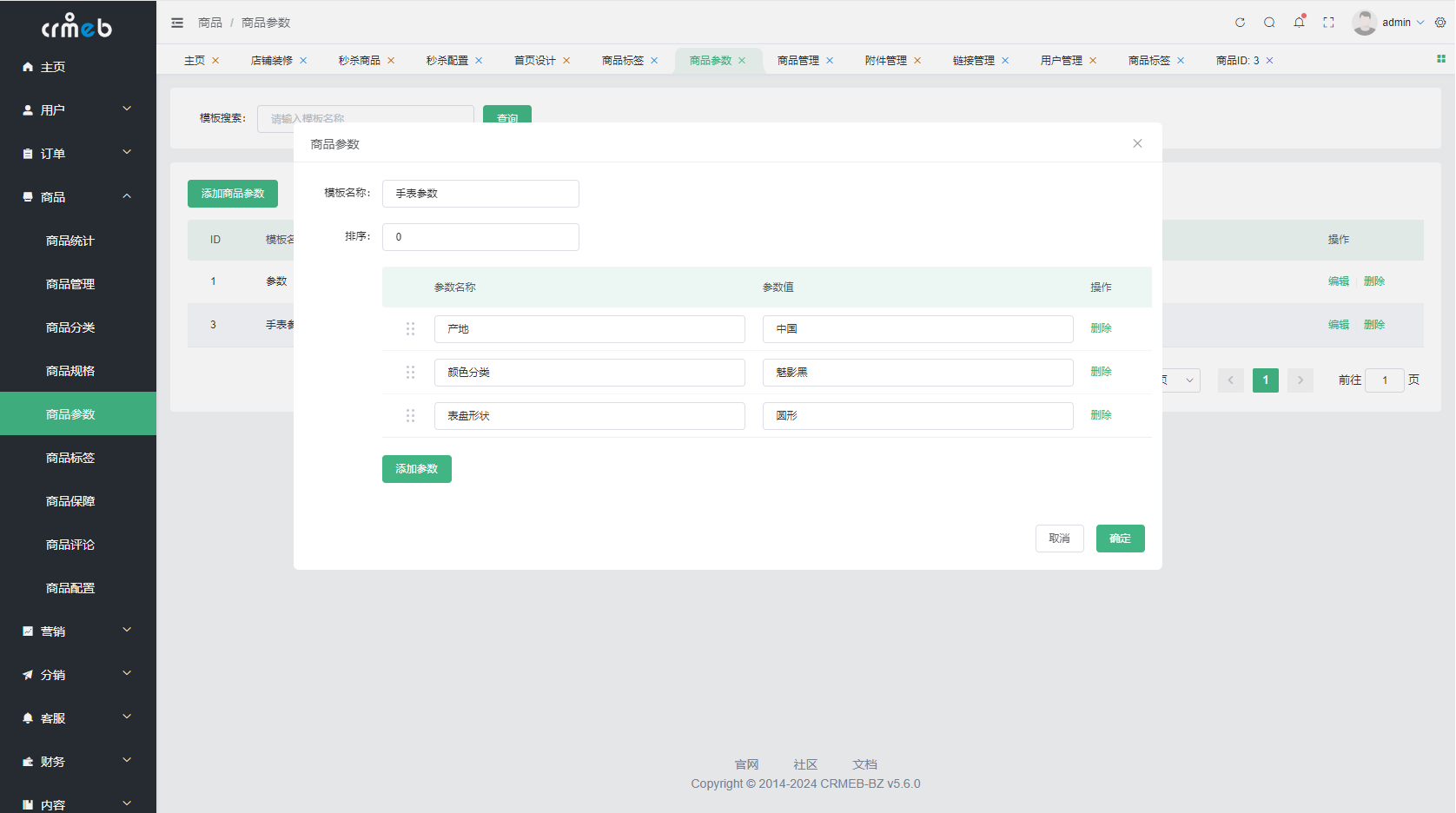Click the drag handle for the 颜色分类 row
This screenshot has height=813, width=1456.
coord(410,373)
